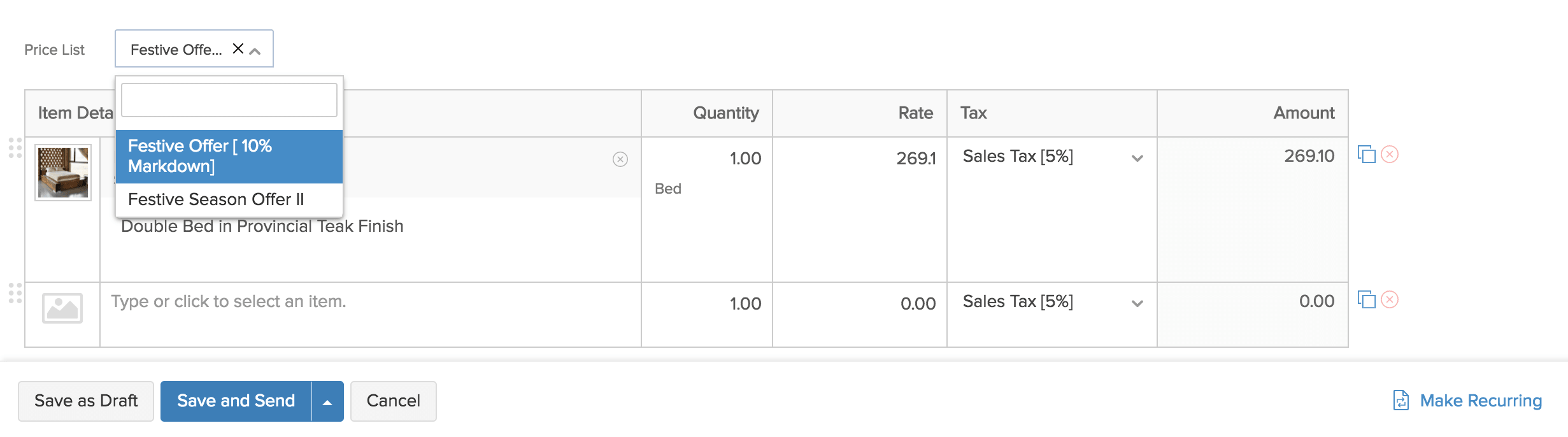Viewport: 1568px width, 437px height.
Task: Click the Cancel button
Action: (393, 401)
